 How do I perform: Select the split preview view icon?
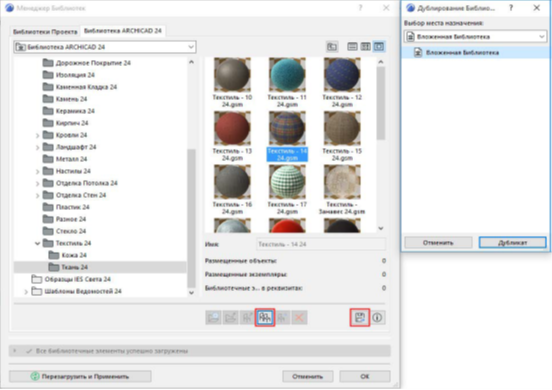(x=365, y=46)
